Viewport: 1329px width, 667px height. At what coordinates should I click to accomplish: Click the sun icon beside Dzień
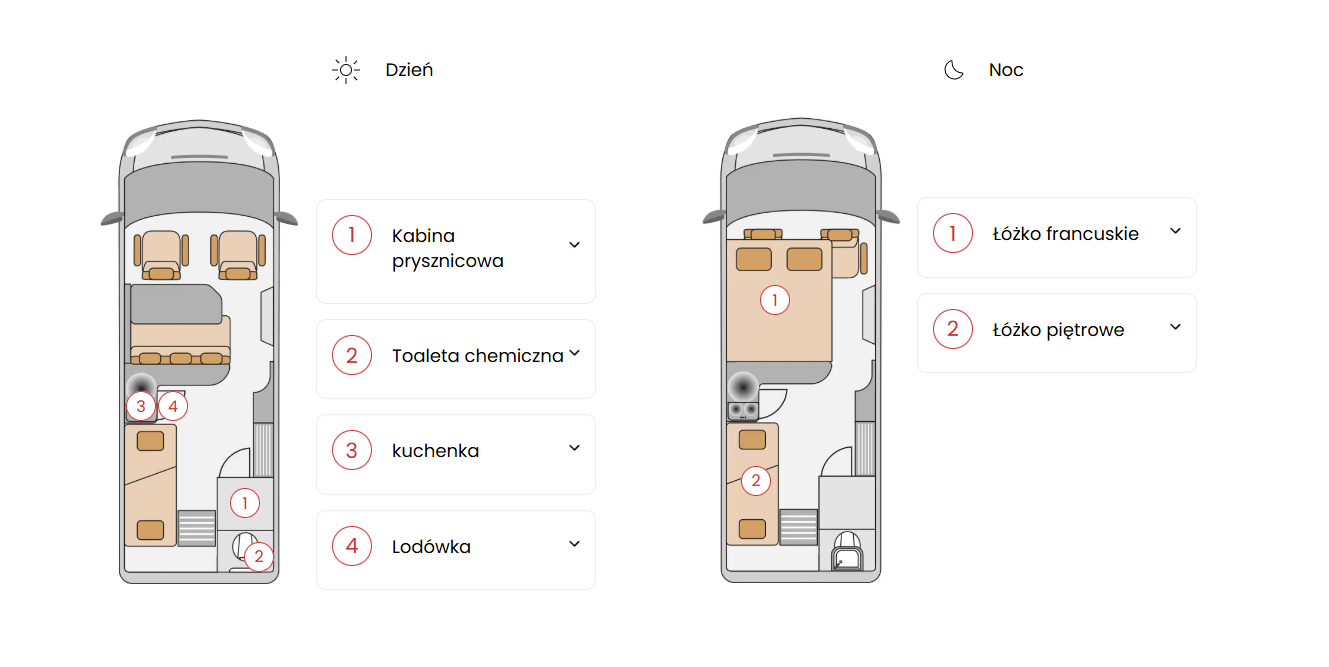point(346,70)
